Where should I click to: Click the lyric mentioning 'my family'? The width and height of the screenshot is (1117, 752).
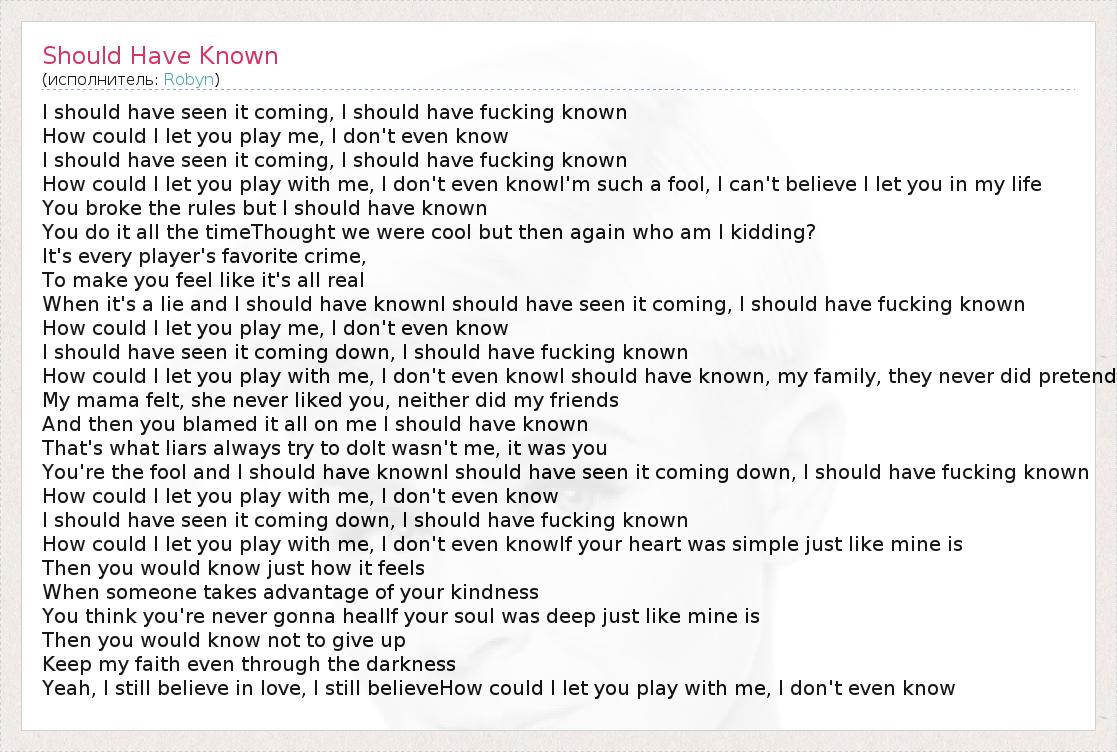click(578, 376)
